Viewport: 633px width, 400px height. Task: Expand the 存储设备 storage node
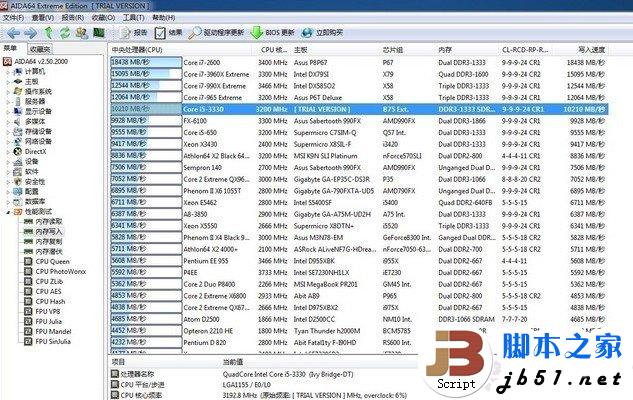tap(8, 132)
